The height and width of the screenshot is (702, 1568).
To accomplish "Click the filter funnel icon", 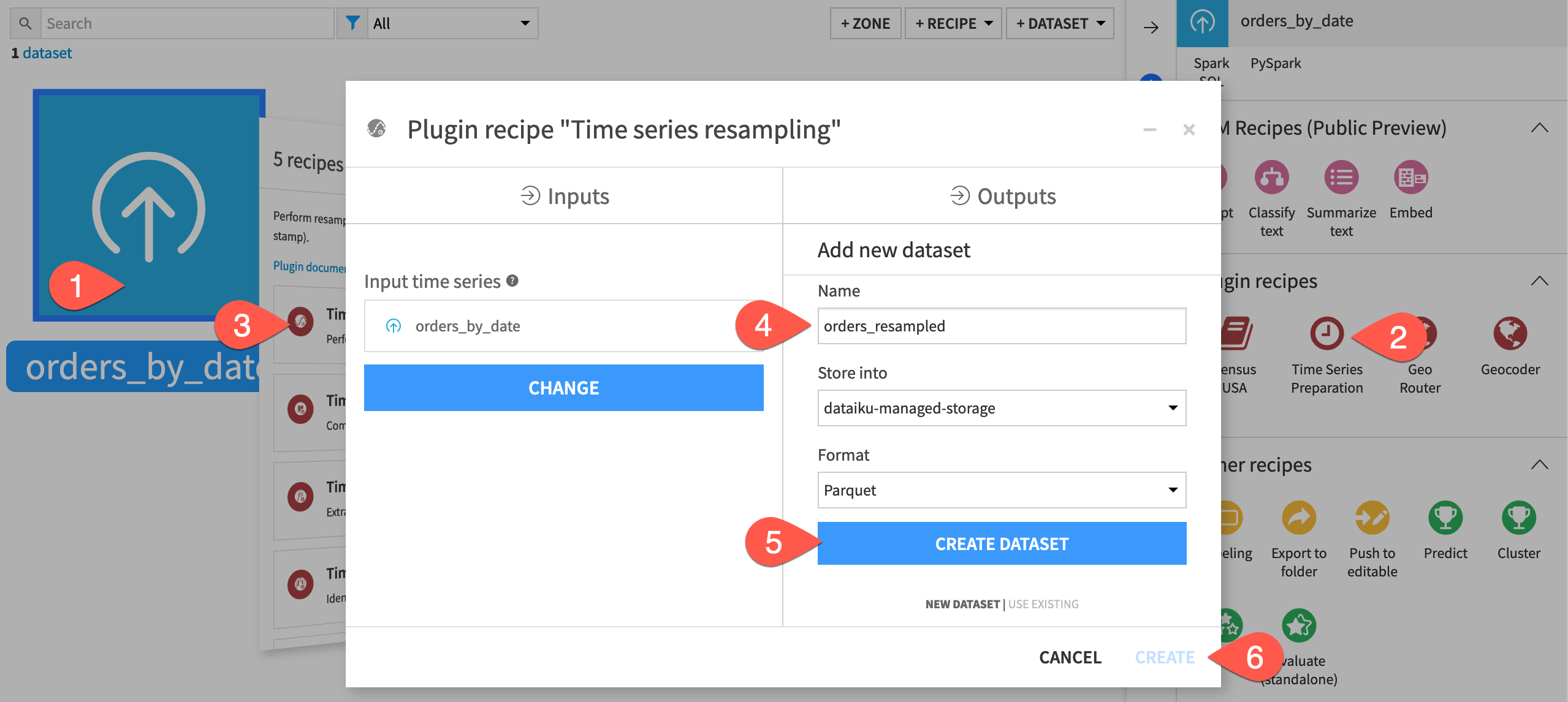I will [x=352, y=23].
